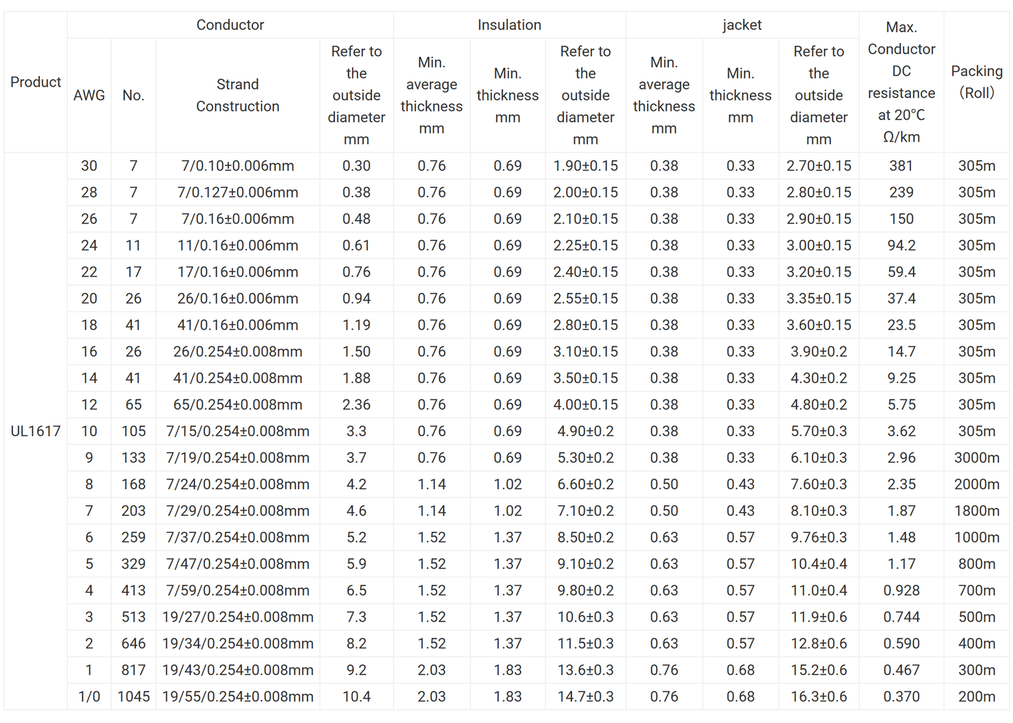1013x723 pixels.
Task: Click the jacket column group header
Action: pyautogui.click(x=742, y=25)
